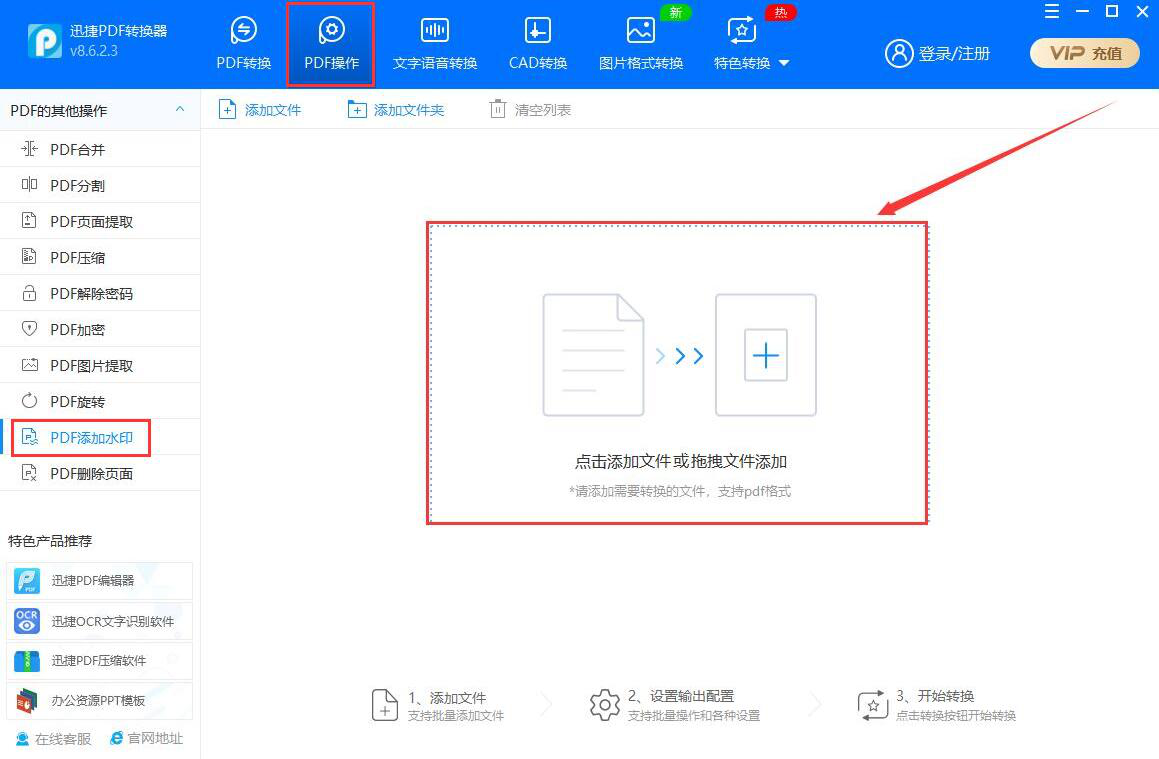Click the rotate icon for PDF旋转

pyautogui.click(x=30, y=401)
